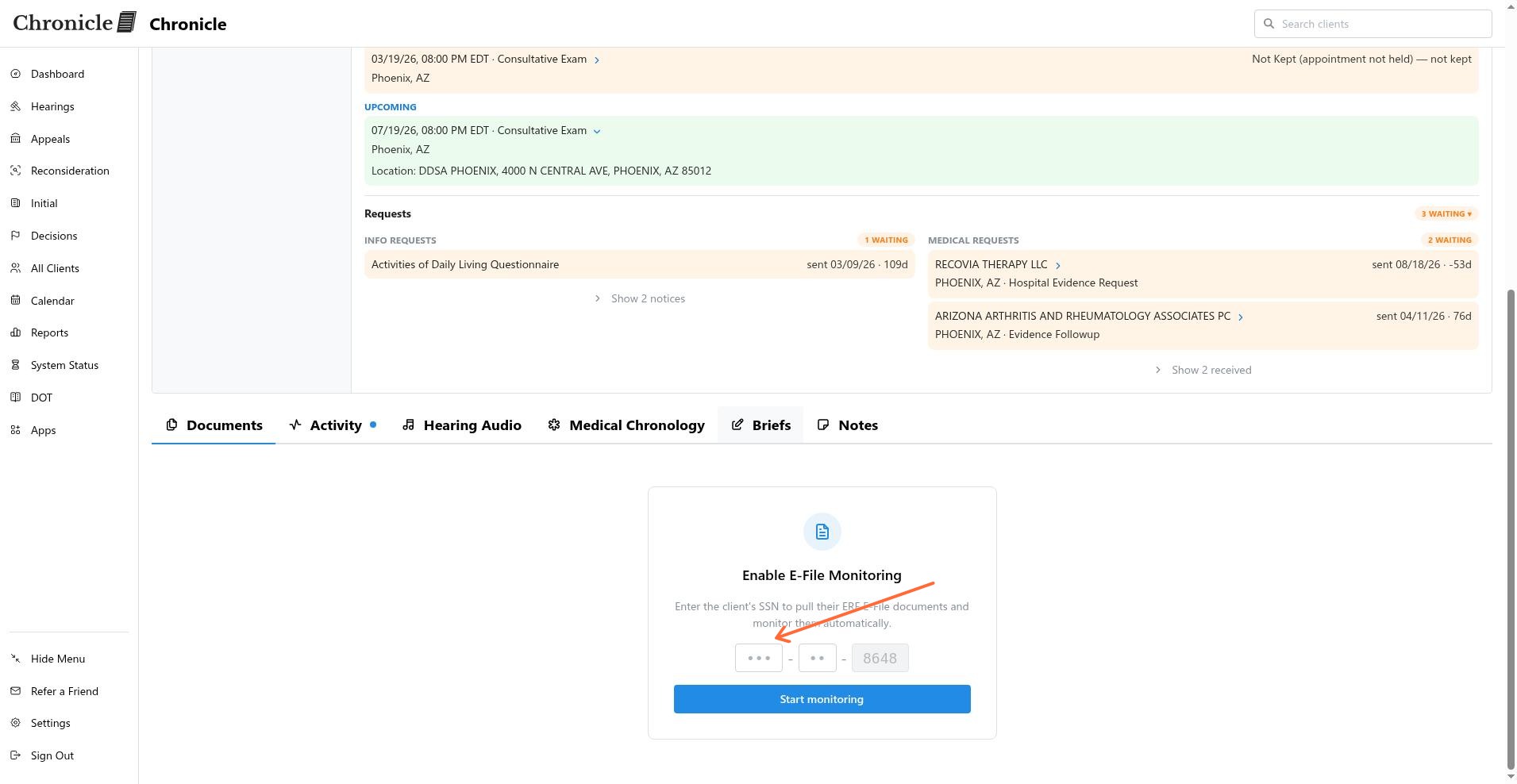Click the Hide Menu icon
This screenshot has height=784, width=1517.
[x=15, y=659]
